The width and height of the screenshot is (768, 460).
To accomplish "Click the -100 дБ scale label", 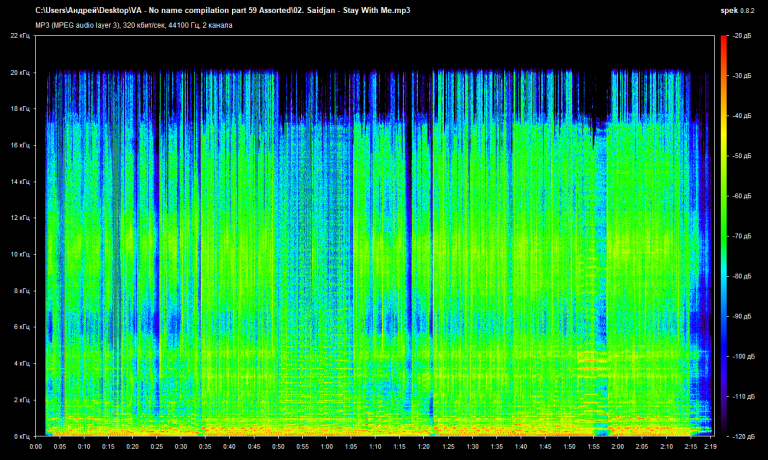I will tap(744, 357).
